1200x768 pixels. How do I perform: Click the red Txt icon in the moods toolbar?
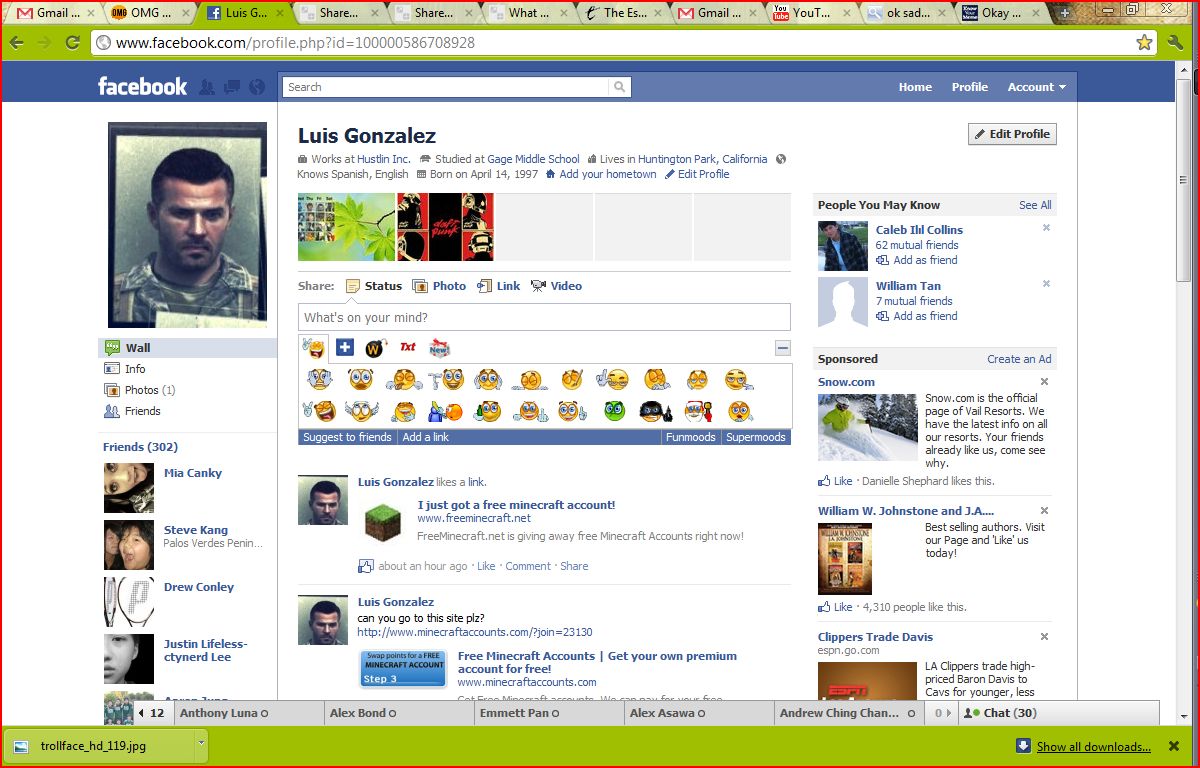point(407,348)
